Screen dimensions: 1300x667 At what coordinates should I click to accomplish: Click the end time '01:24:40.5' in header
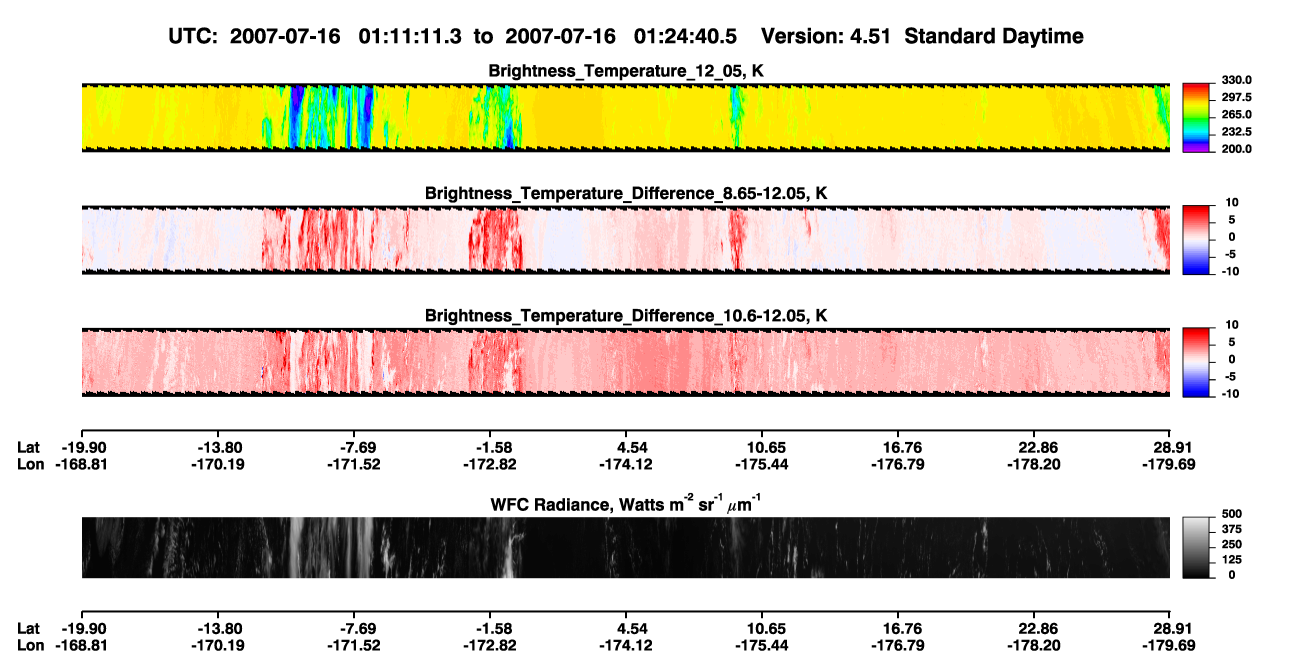685,36
